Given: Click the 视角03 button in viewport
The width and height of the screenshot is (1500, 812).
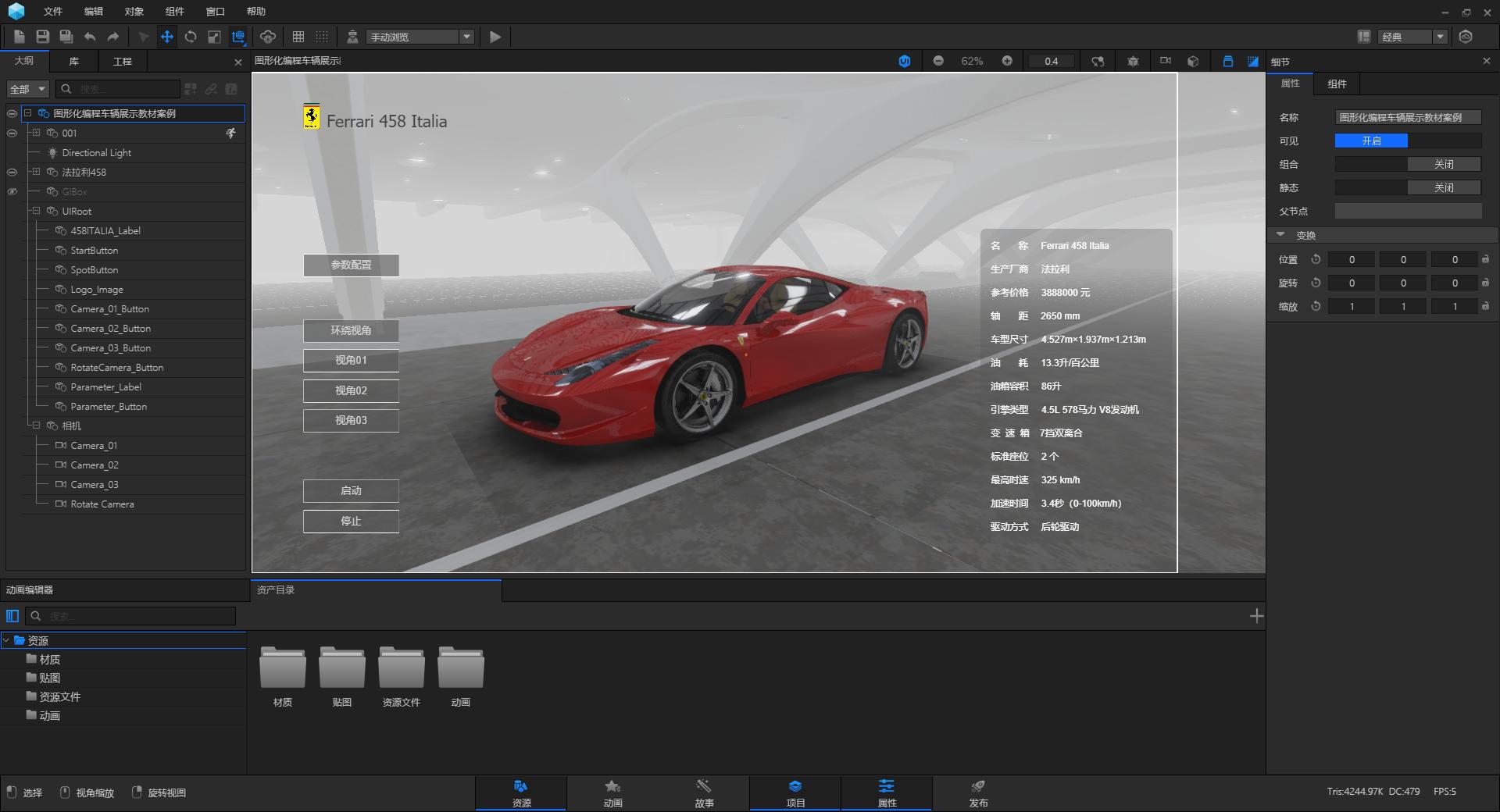Looking at the screenshot, I should 351,421.
